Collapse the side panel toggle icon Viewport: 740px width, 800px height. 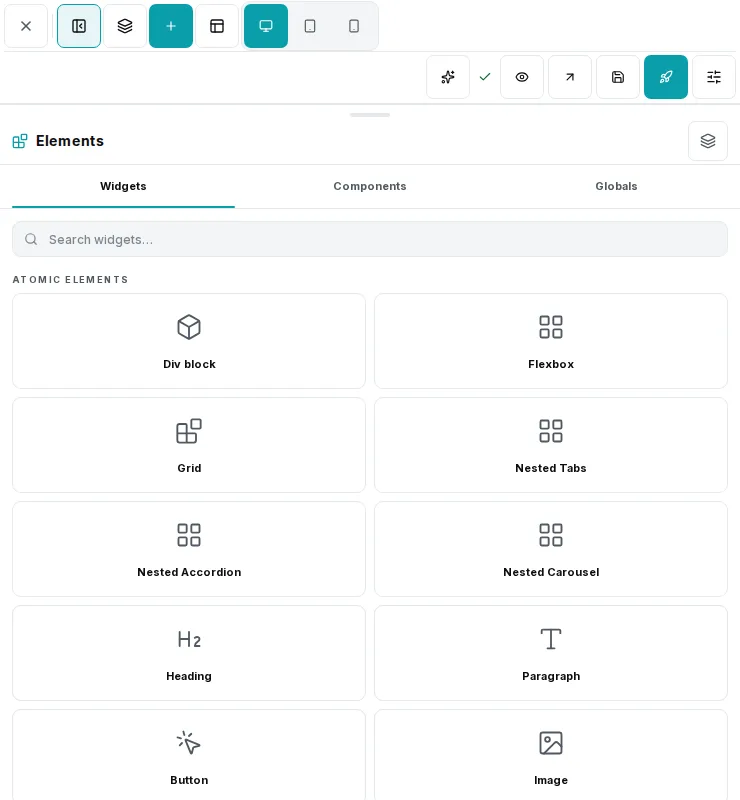pyautogui.click(x=79, y=26)
